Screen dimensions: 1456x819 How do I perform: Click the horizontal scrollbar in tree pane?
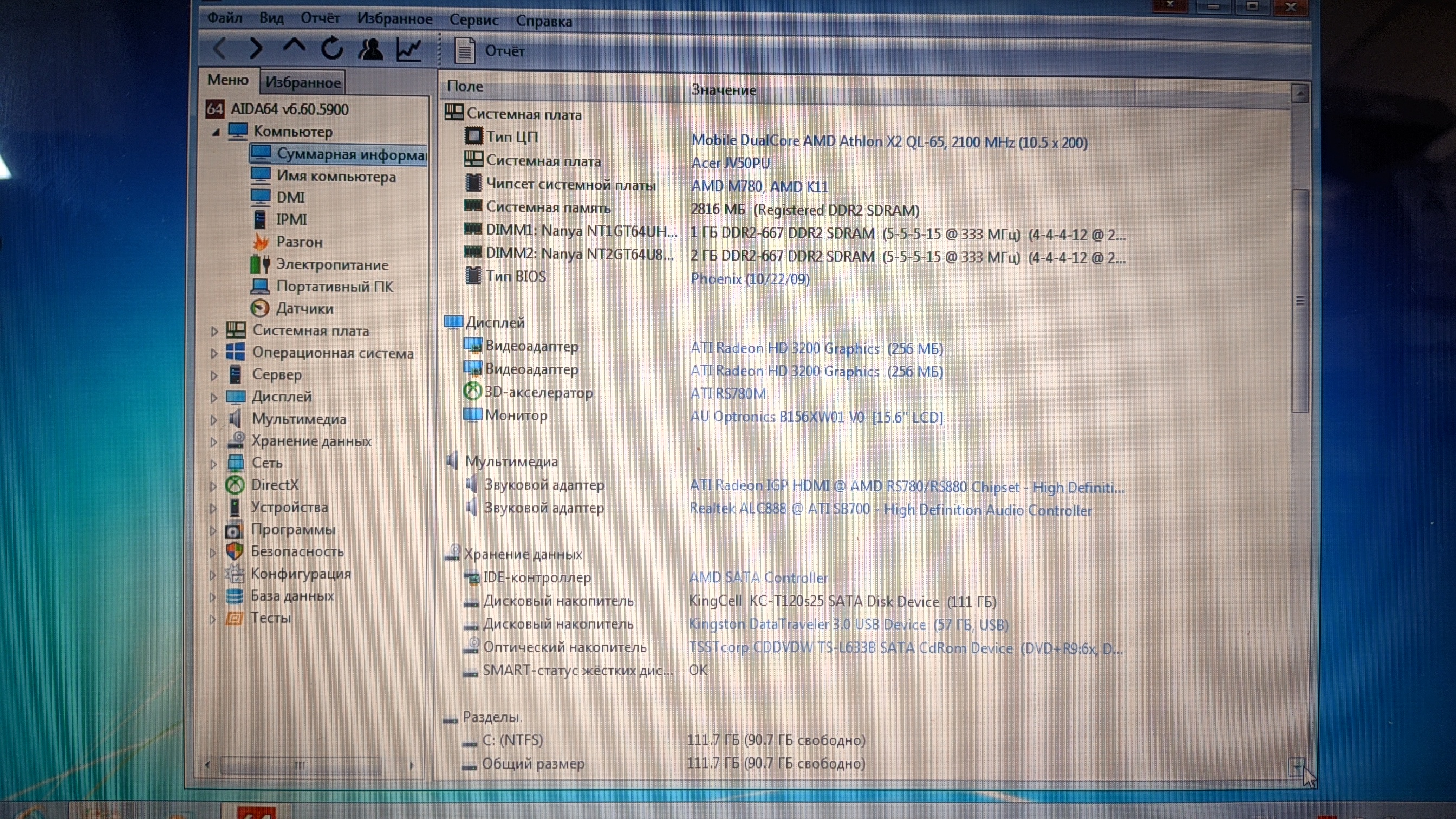point(300,766)
